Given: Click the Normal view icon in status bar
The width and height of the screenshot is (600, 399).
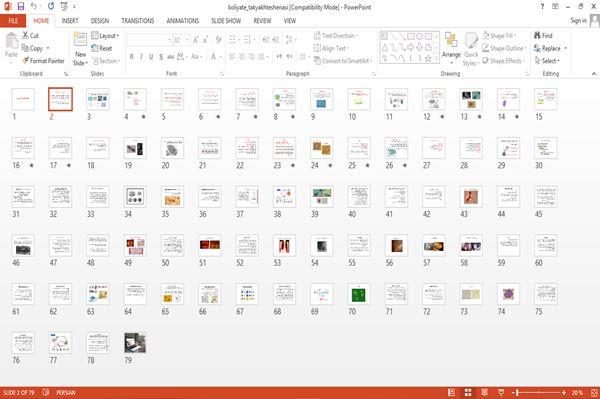Looking at the screenshot, I should (x=452, y=392).
